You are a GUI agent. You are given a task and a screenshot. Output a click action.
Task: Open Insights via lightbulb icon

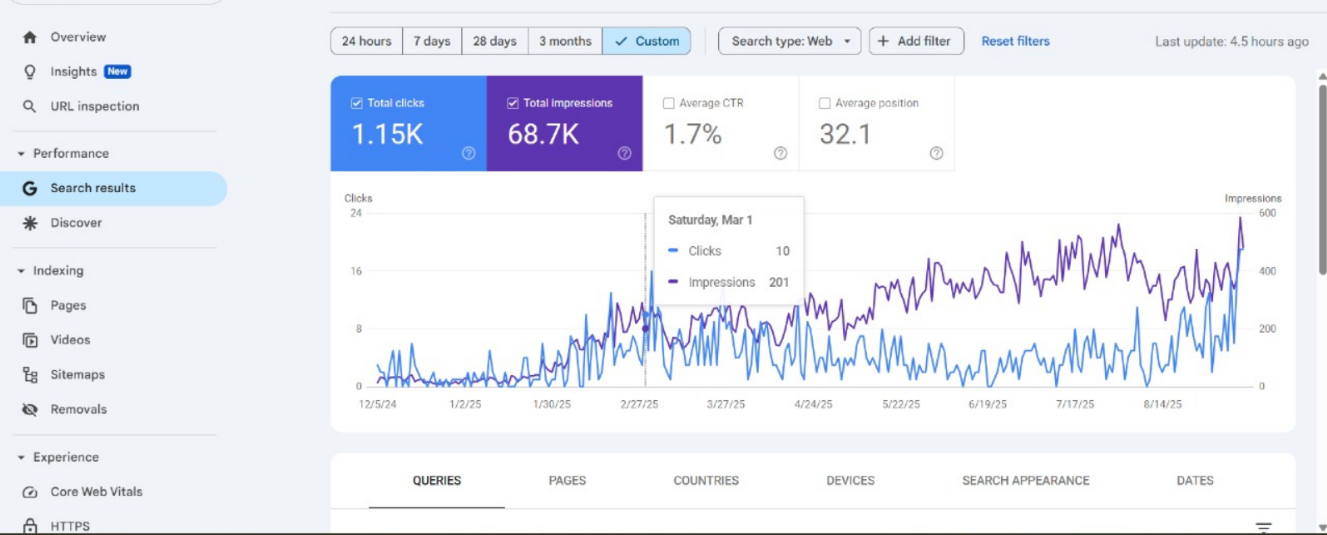[30, 72]
